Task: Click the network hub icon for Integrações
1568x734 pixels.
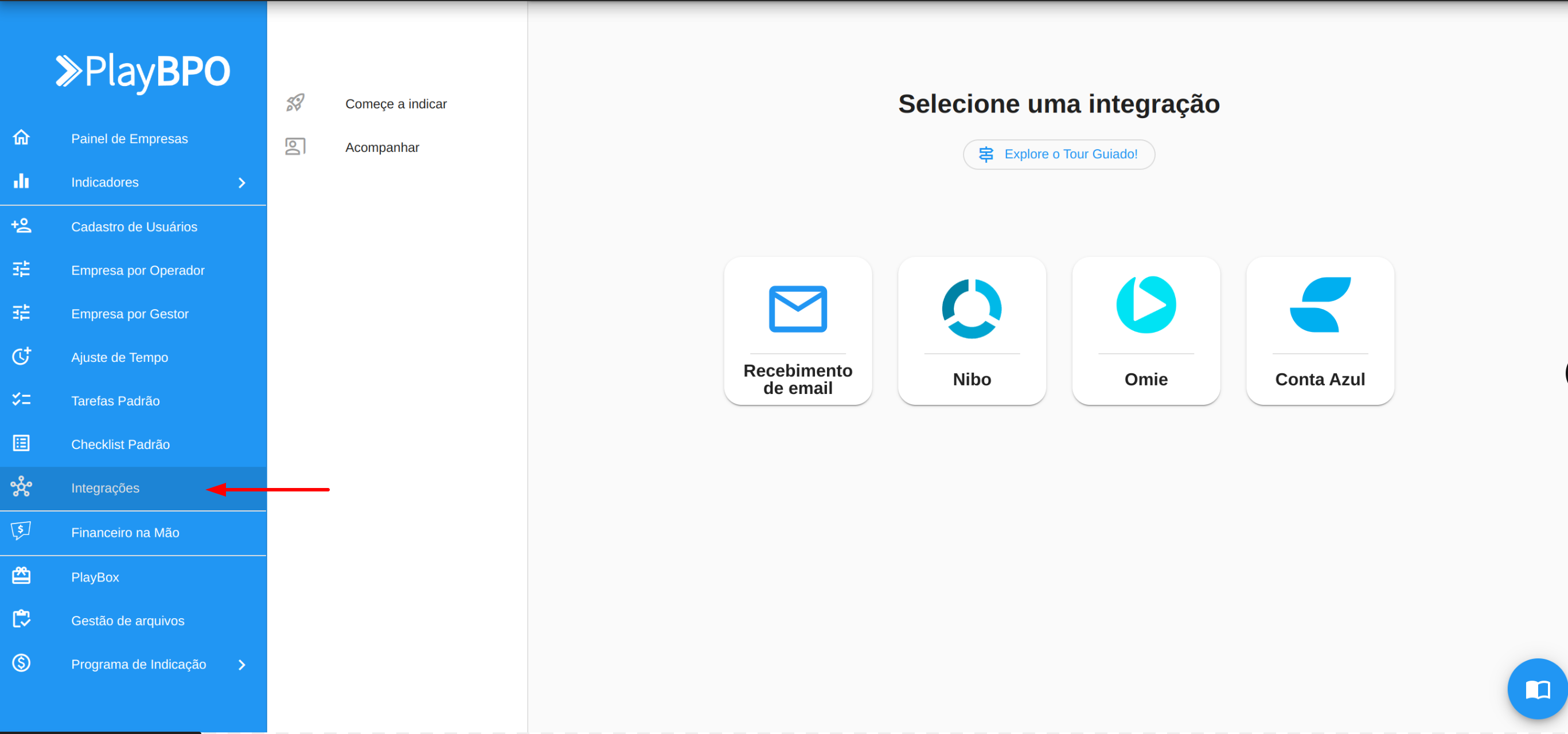Action: point(21,487)
